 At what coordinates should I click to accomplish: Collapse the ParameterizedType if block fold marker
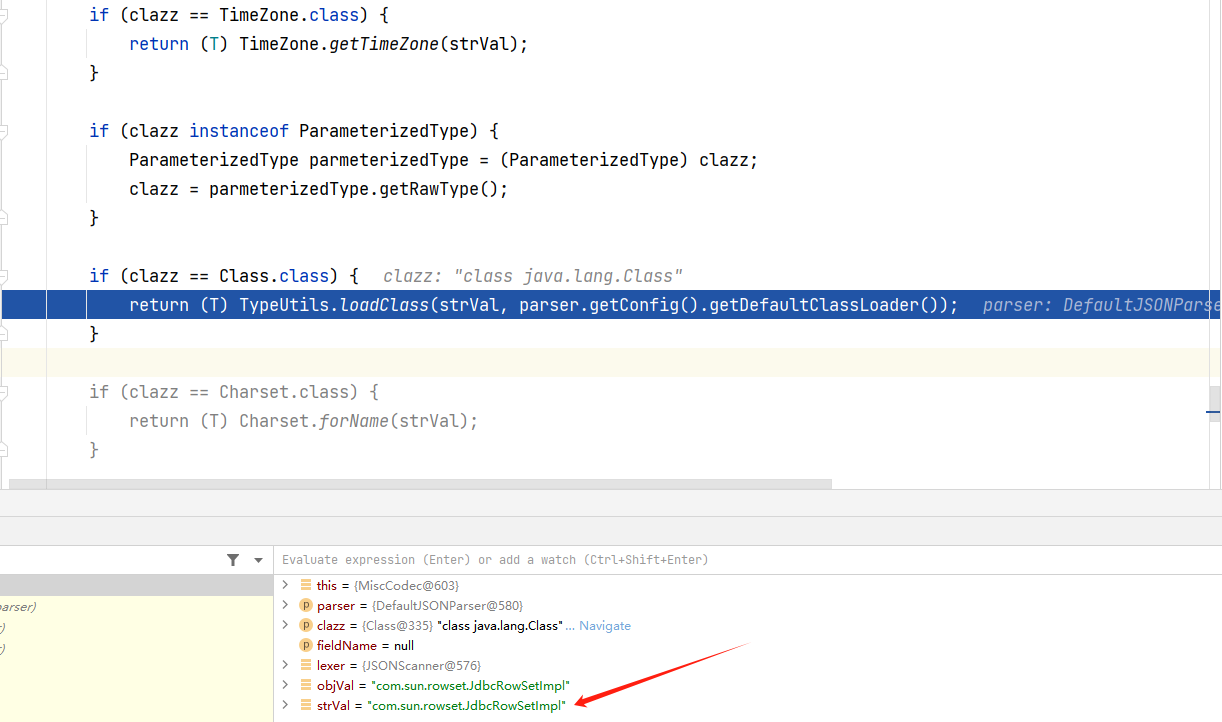3,131
